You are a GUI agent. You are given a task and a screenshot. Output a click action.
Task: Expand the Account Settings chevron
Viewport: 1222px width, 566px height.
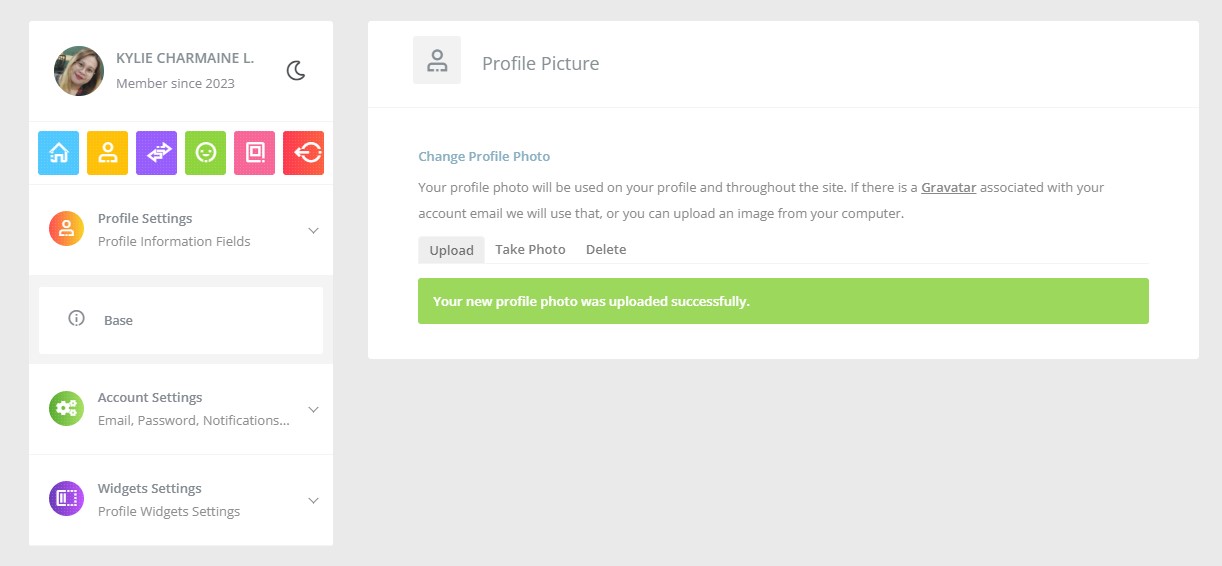313,409
